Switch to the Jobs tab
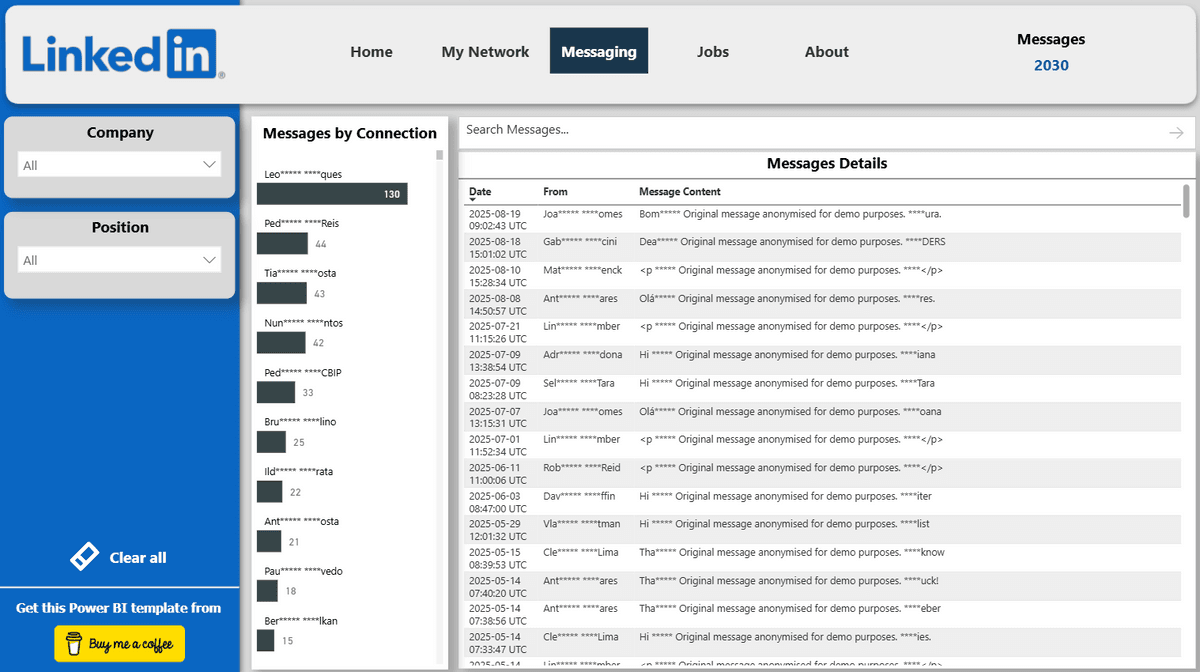Screen dimensions: 1200x672 [x=713, y=52]
